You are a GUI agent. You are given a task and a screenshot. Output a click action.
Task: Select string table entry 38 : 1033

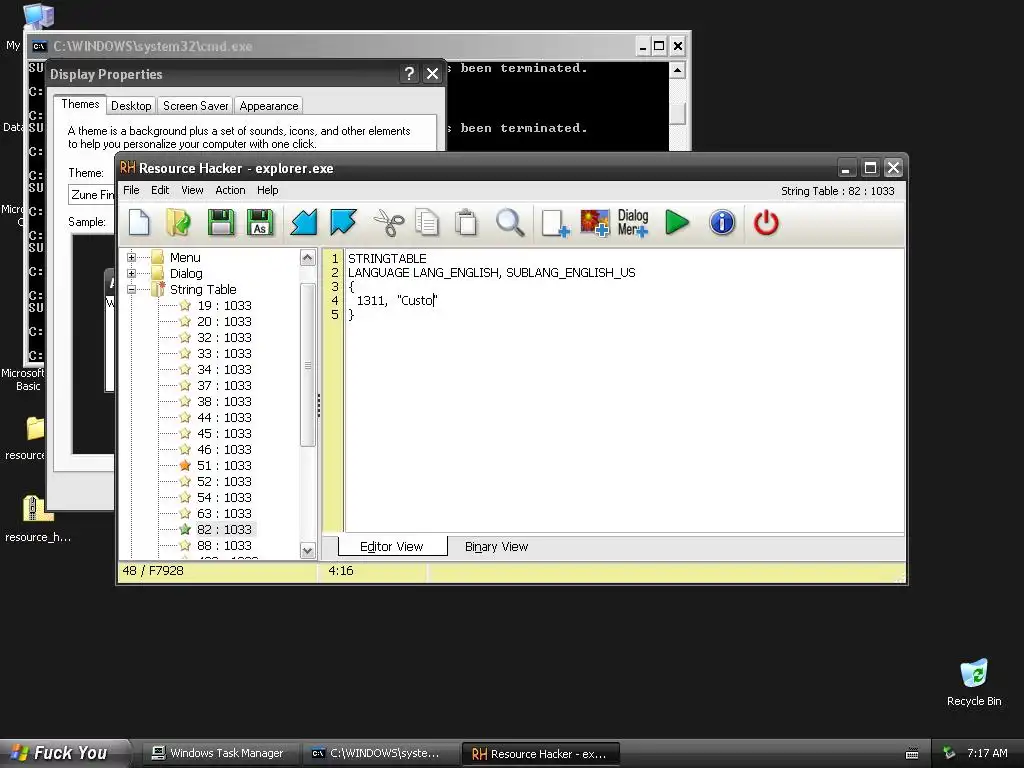pos(224,402)
